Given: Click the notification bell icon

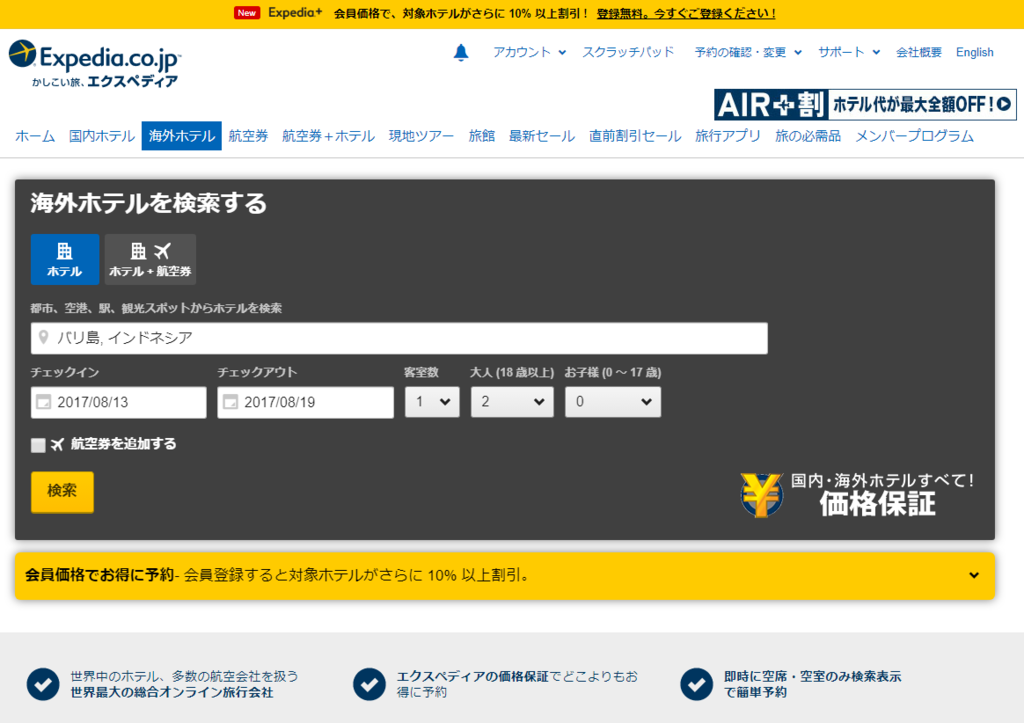Looking at the screenshot, I should pyautogui.click(x=461, y=52).
